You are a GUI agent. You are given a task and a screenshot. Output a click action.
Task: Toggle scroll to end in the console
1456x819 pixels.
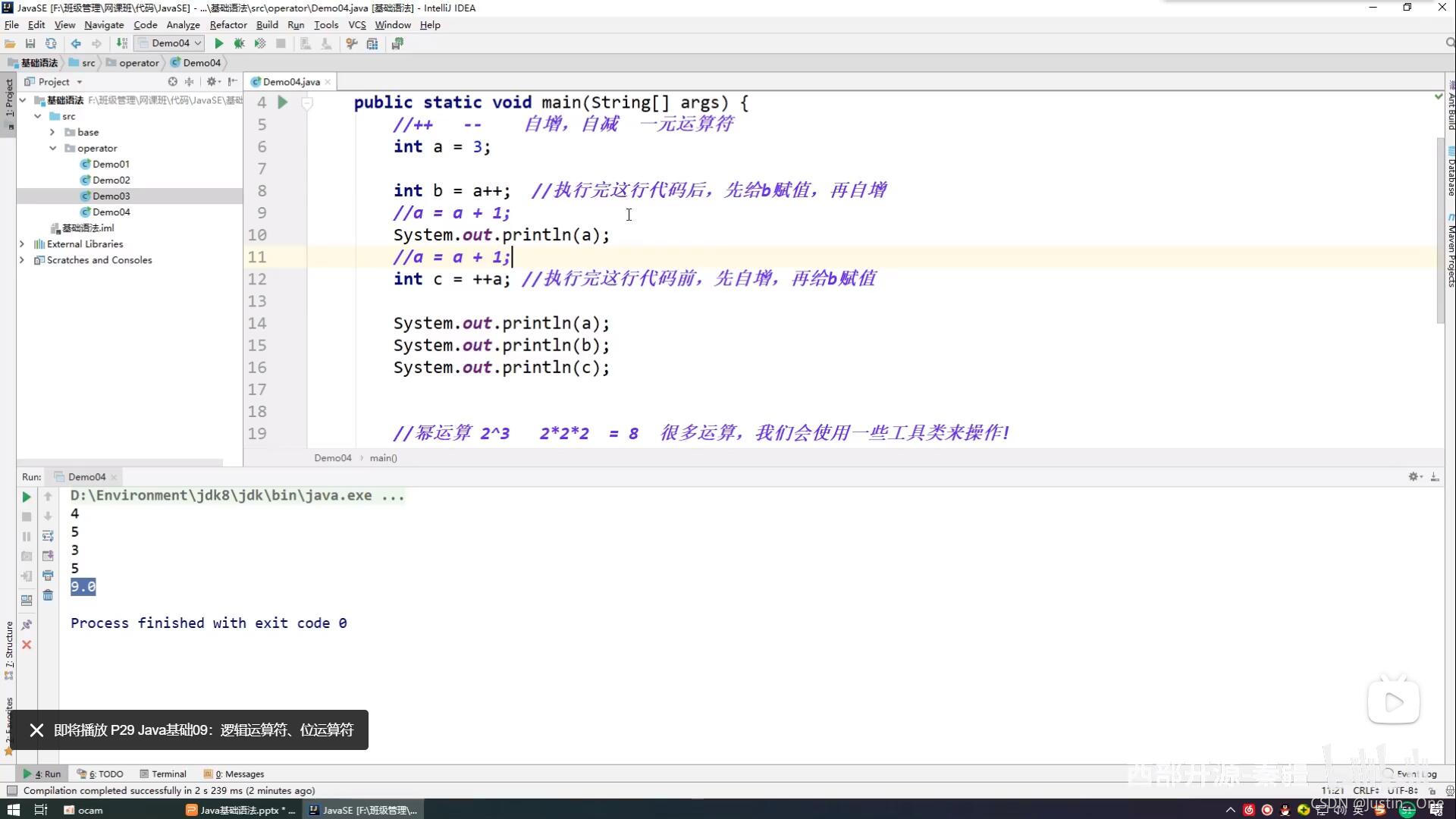(48, 556)
